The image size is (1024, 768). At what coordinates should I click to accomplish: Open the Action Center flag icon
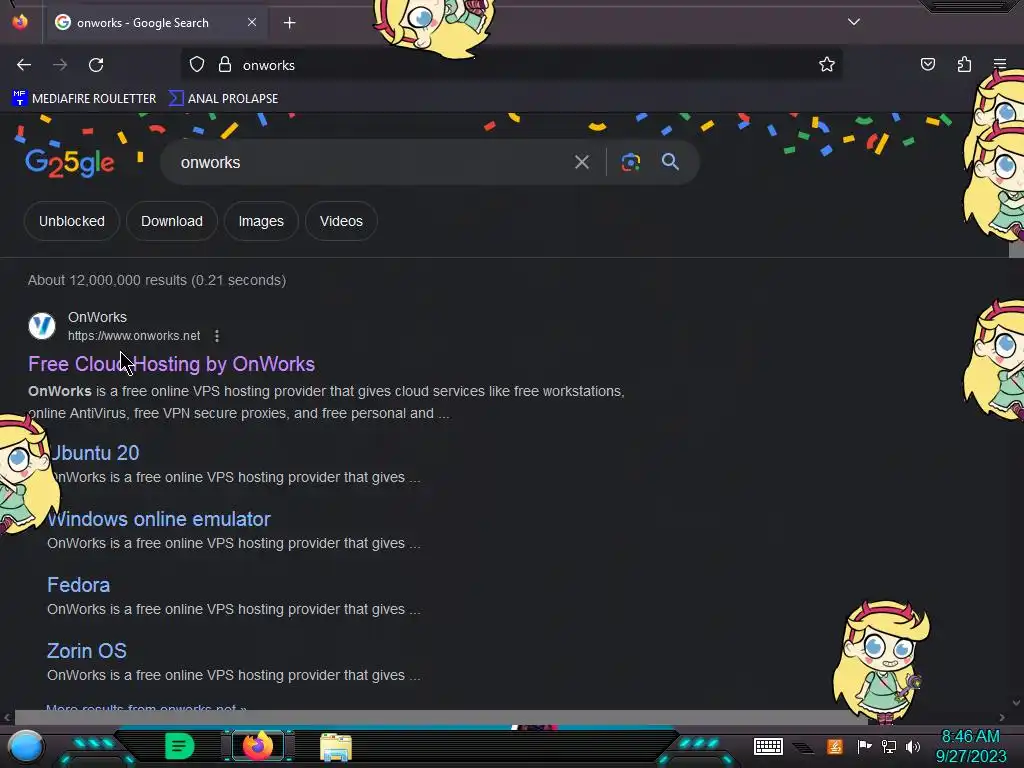coord(865,746)
